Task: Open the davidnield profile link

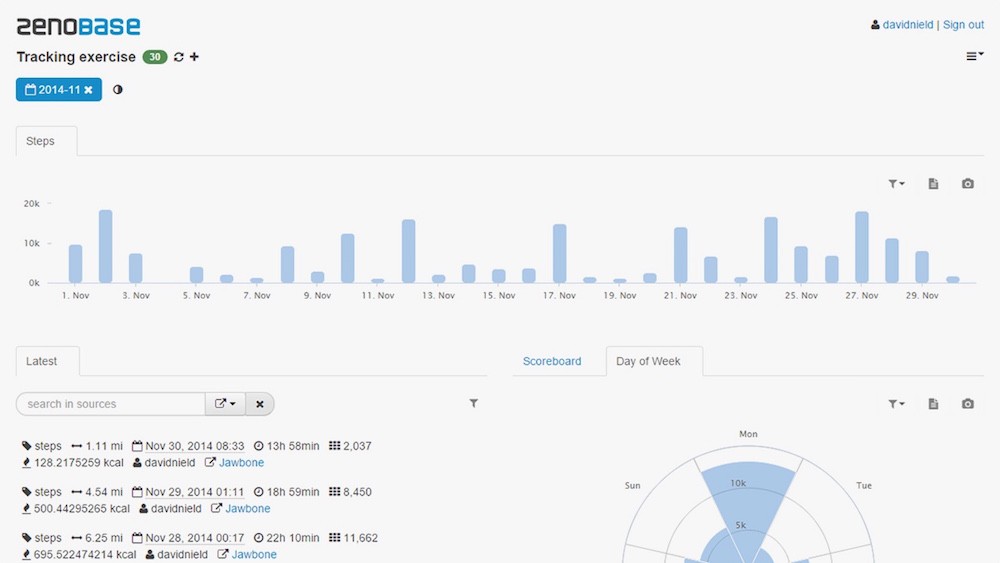Action: pyautogui.click(x=907, y=25)
